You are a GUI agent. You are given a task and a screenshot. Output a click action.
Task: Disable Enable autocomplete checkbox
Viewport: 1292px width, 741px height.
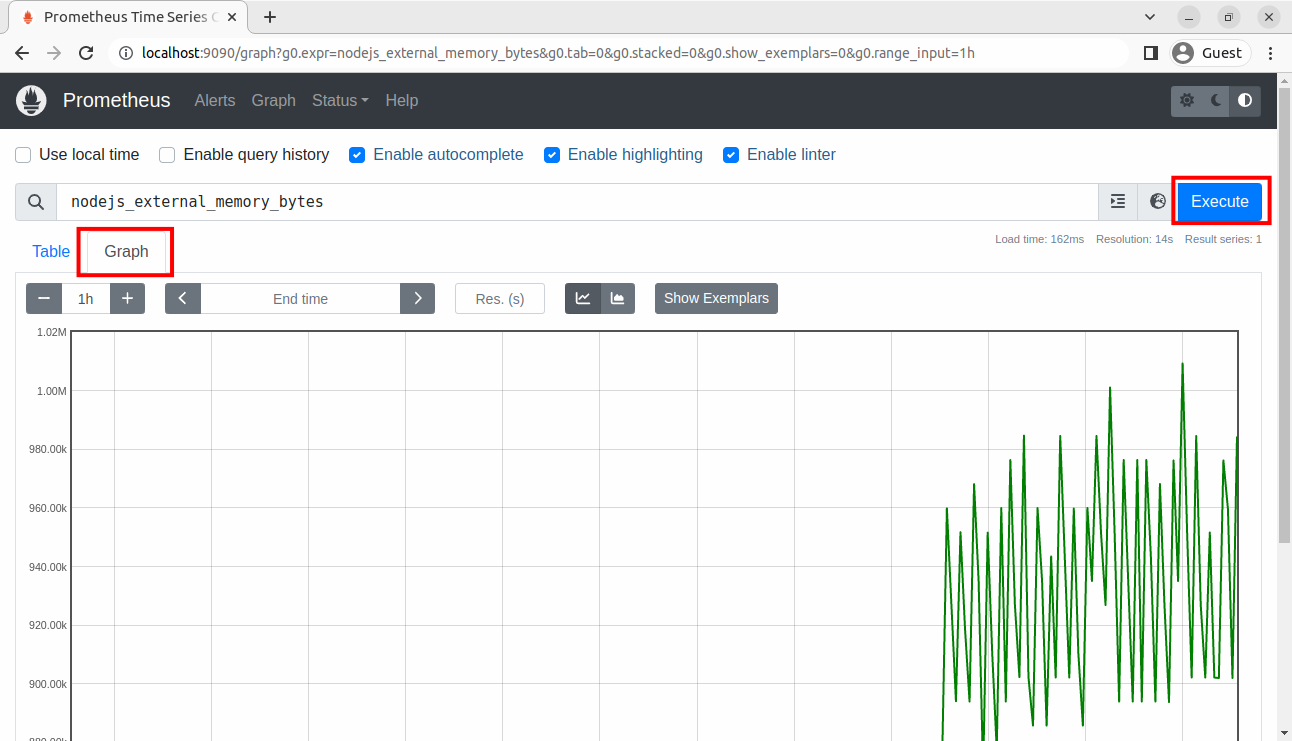357,155
